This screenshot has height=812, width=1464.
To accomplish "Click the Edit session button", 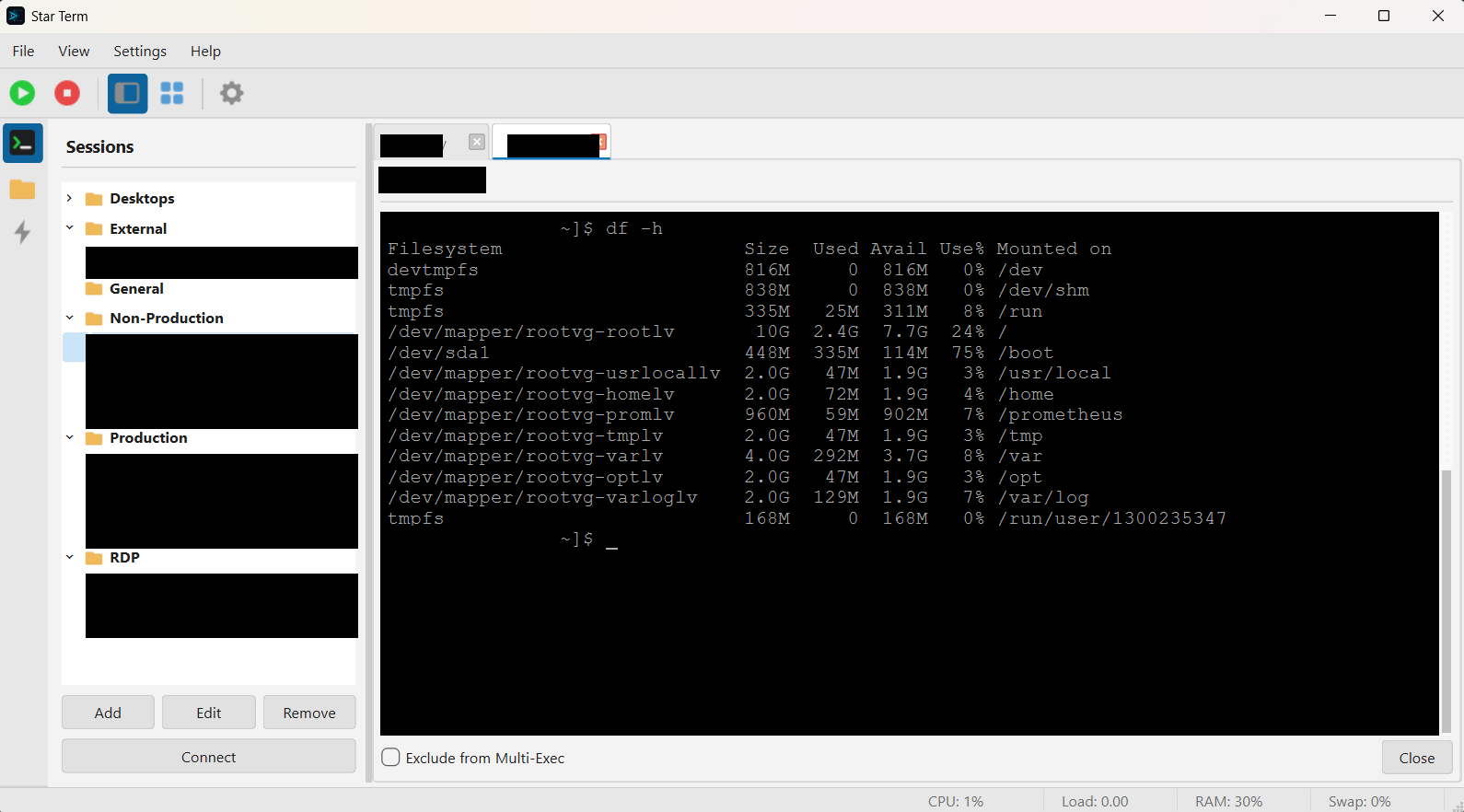I will tap(209, 713).
